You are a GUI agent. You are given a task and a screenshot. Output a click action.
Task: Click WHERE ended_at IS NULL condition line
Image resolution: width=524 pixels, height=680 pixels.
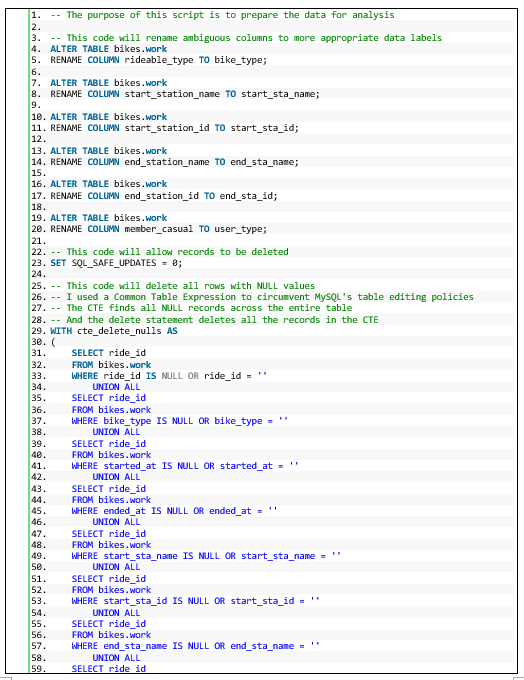174,511
